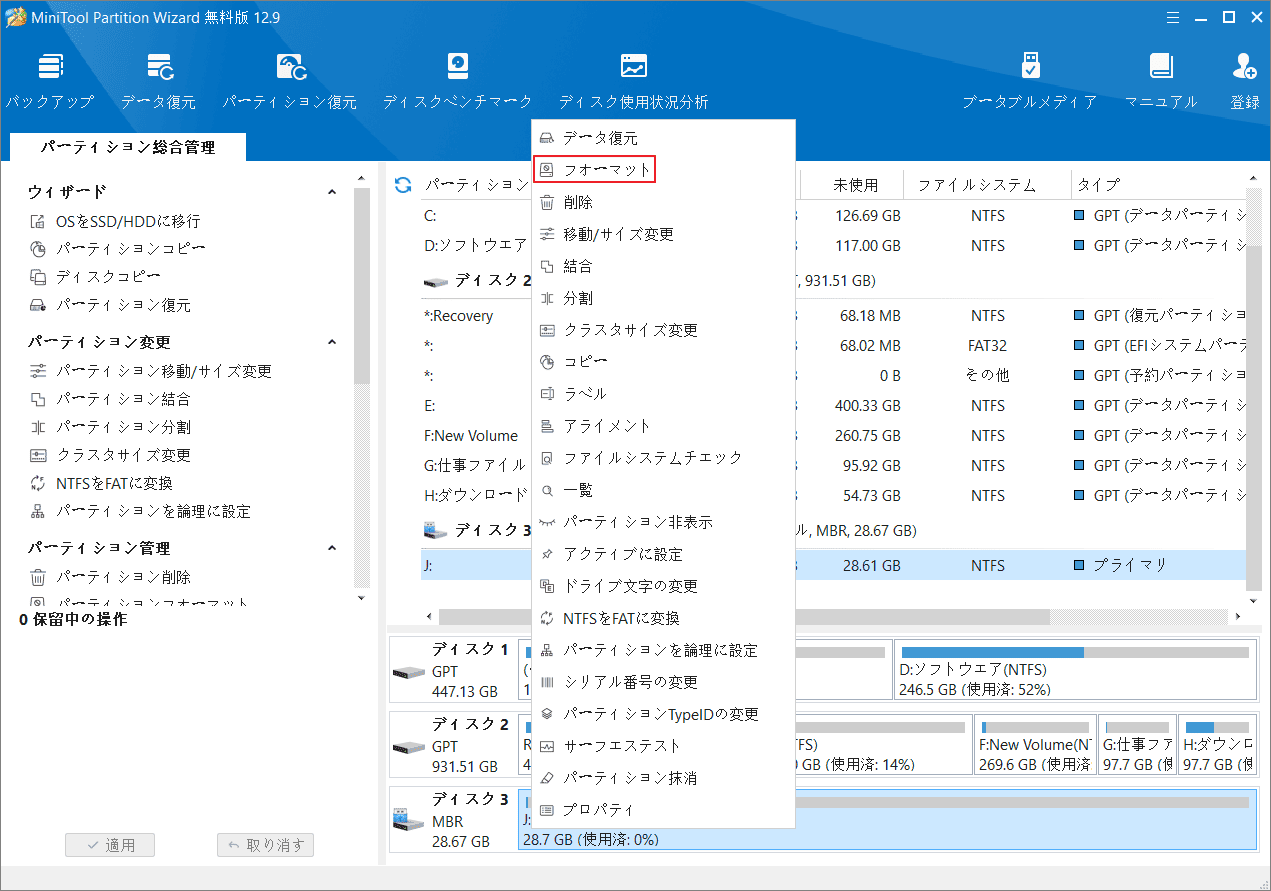
Task: Choose アライメント in the context menu
Action: pos(663,426)
